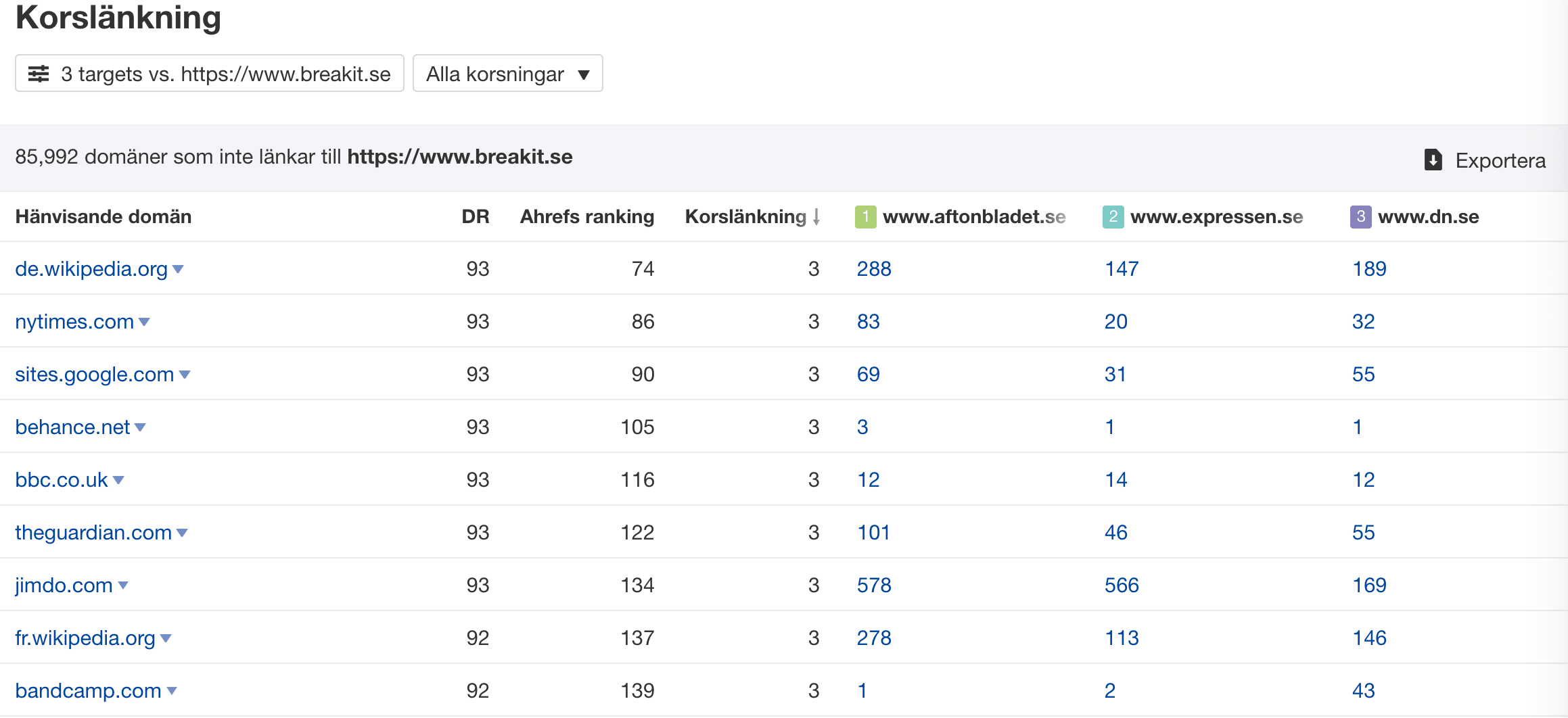The height and width of the screenshot is (718, 1568).
Task: Open the 3 targets vs. breakit.se settings
Action: (210, 74)
